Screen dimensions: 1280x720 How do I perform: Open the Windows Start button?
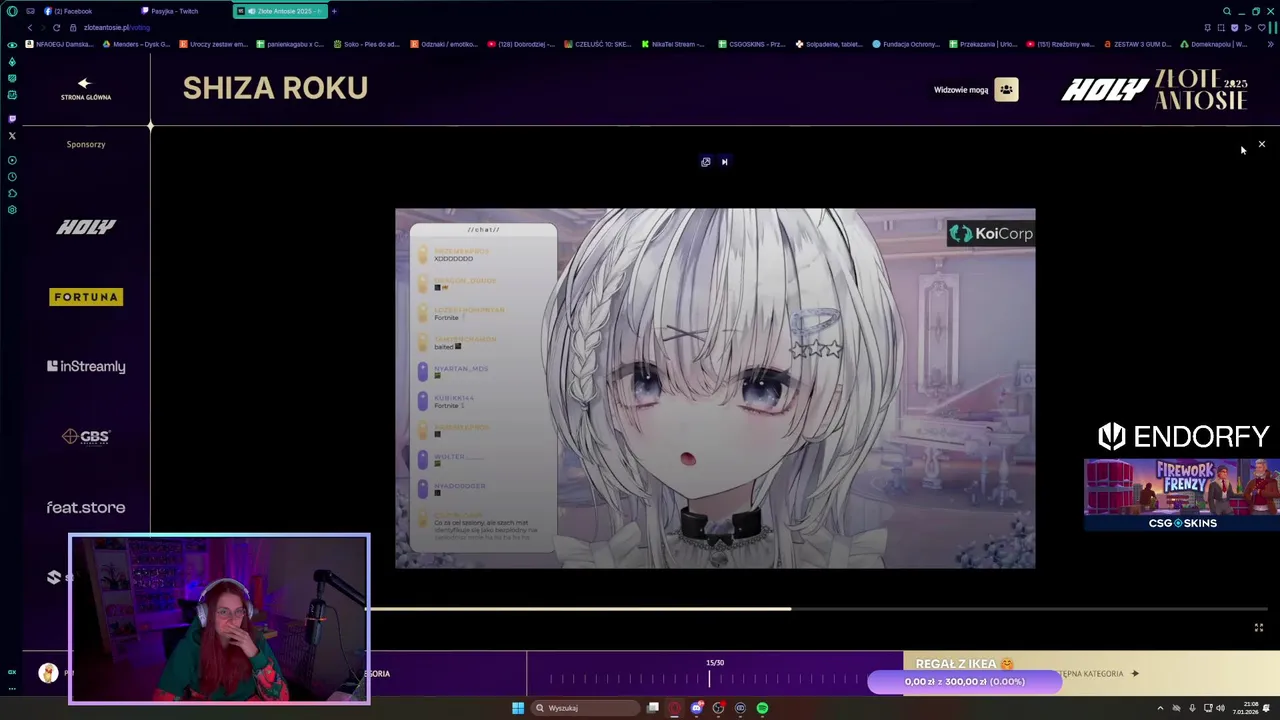click(x=518, y=708)
